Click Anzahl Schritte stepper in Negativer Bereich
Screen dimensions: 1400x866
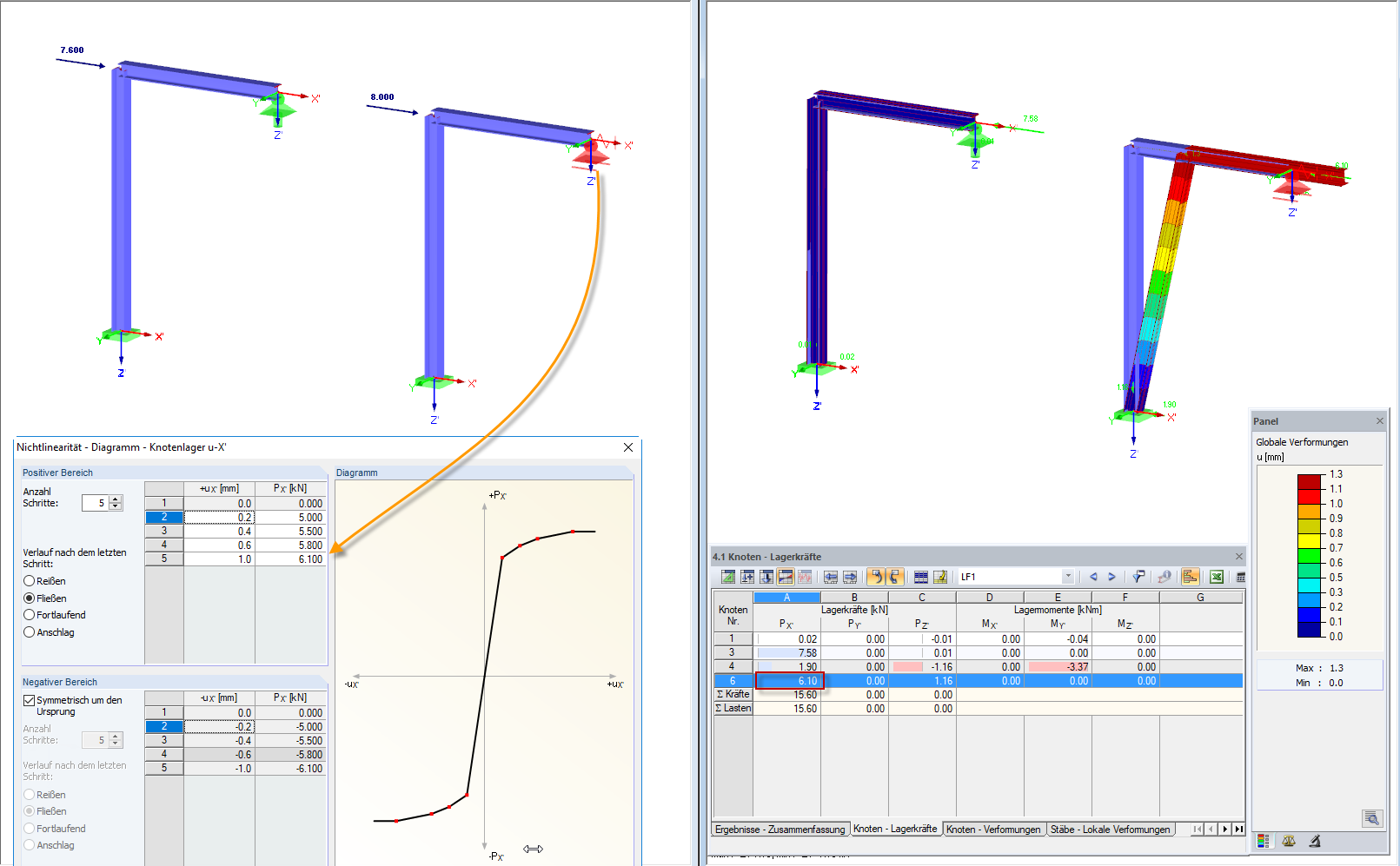pyautogui.click(x=116, y=740)
